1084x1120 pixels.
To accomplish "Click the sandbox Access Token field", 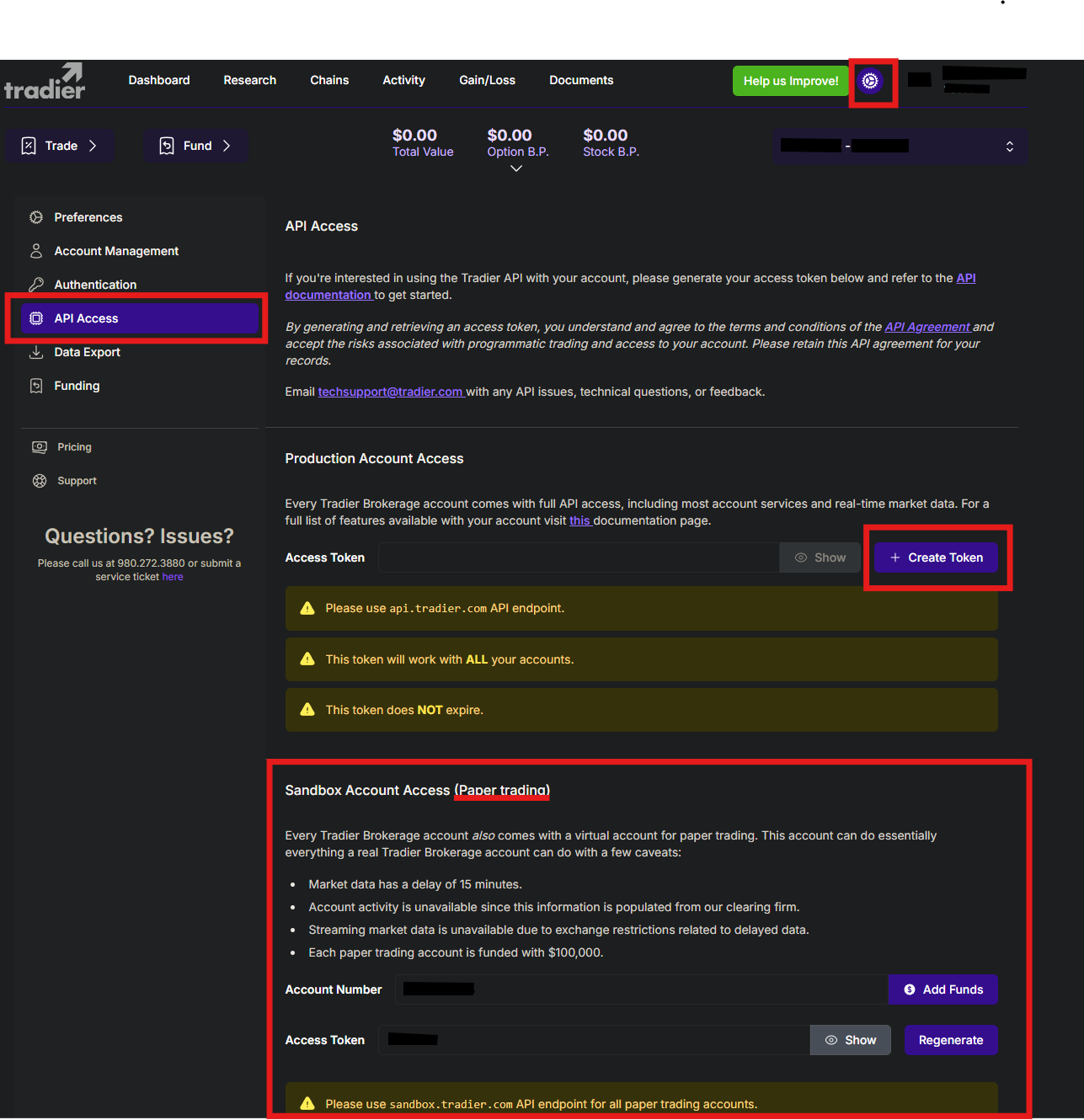I will tap(594, 1040).
